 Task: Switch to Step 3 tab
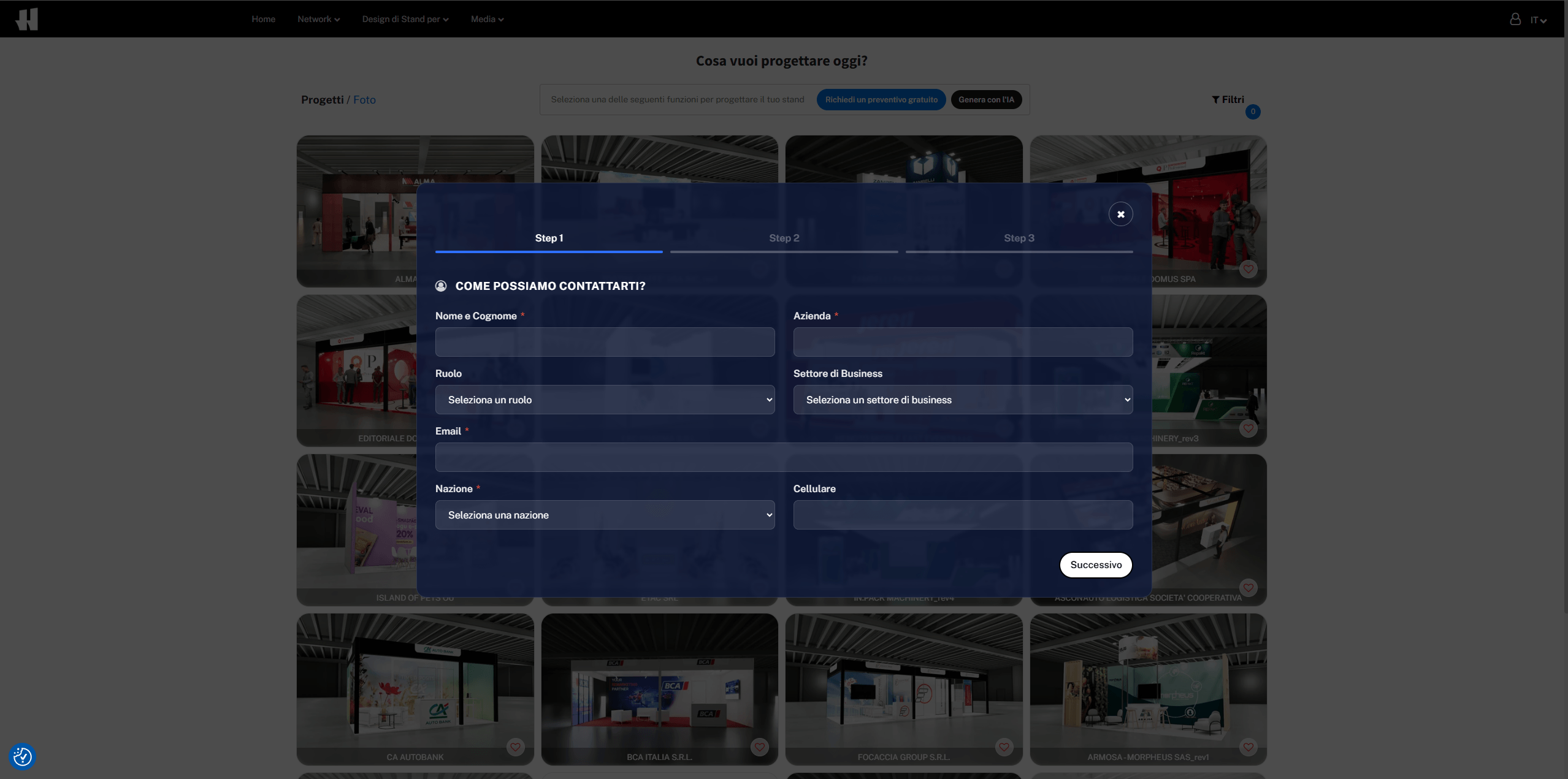pos(1019,238)
